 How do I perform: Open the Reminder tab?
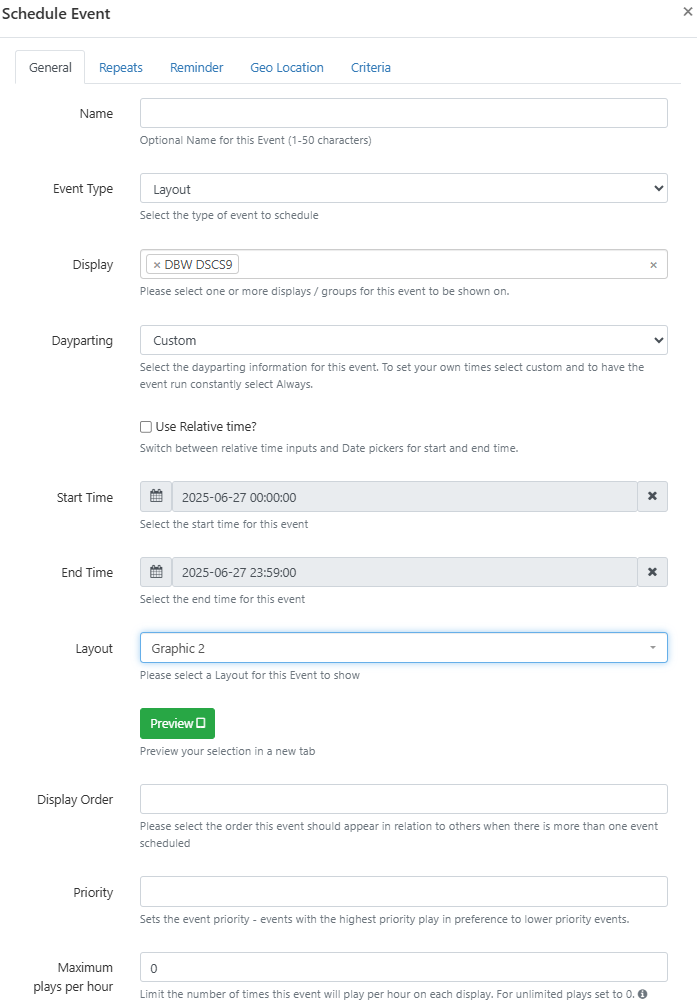pos(196,67)
